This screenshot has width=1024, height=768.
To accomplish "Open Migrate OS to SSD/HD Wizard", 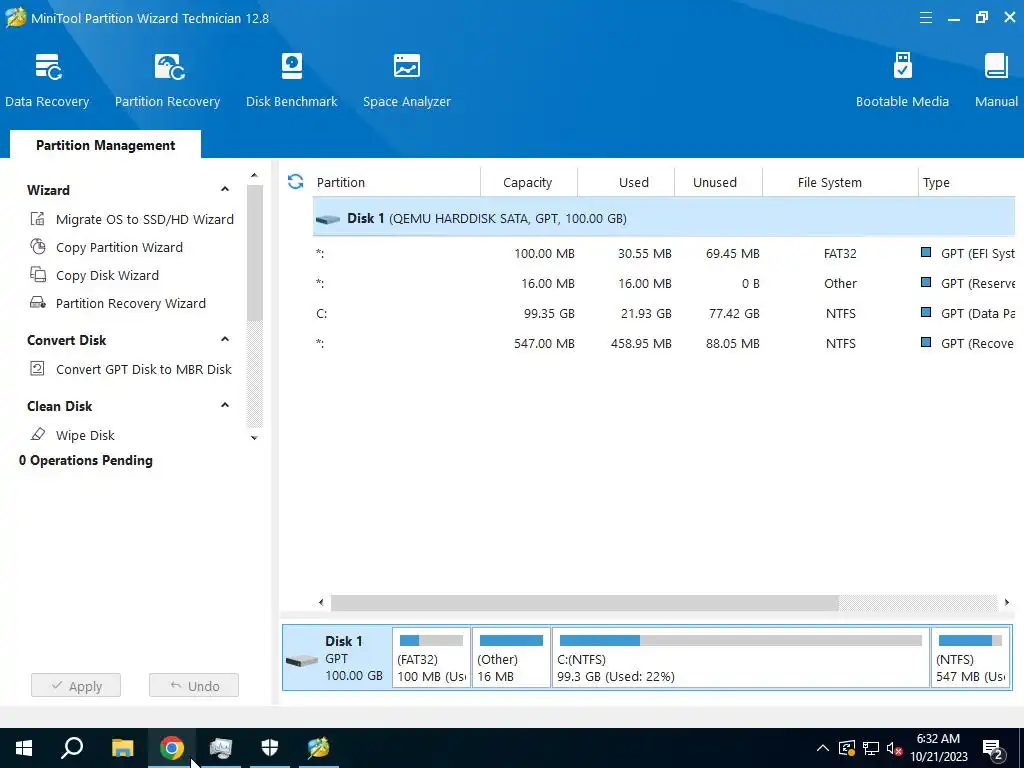I will pyautogui.click(x=144, y=219).
